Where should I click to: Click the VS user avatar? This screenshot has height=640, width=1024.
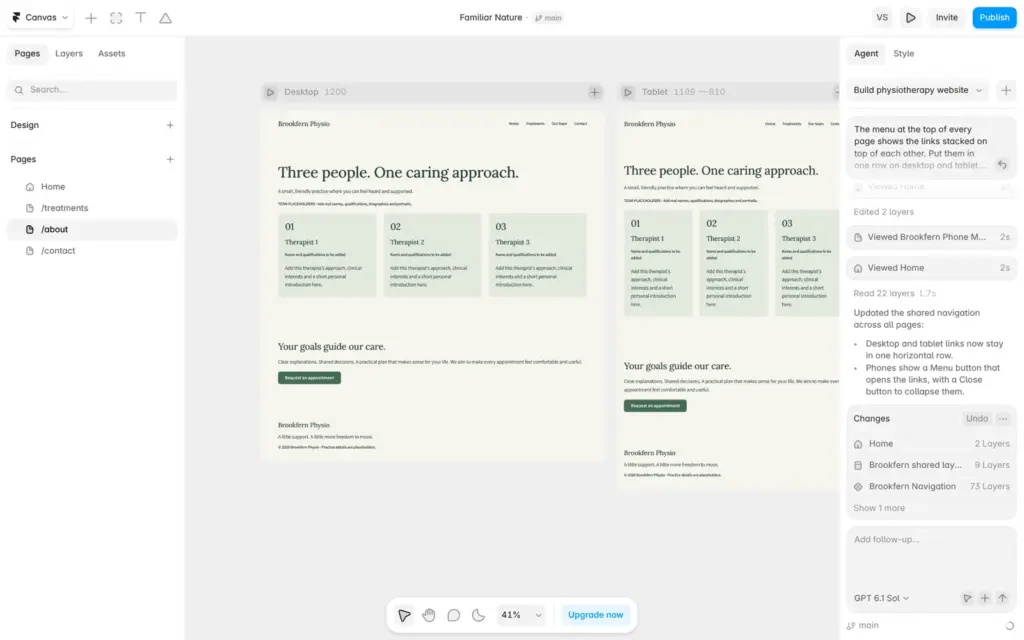[882, 18]
